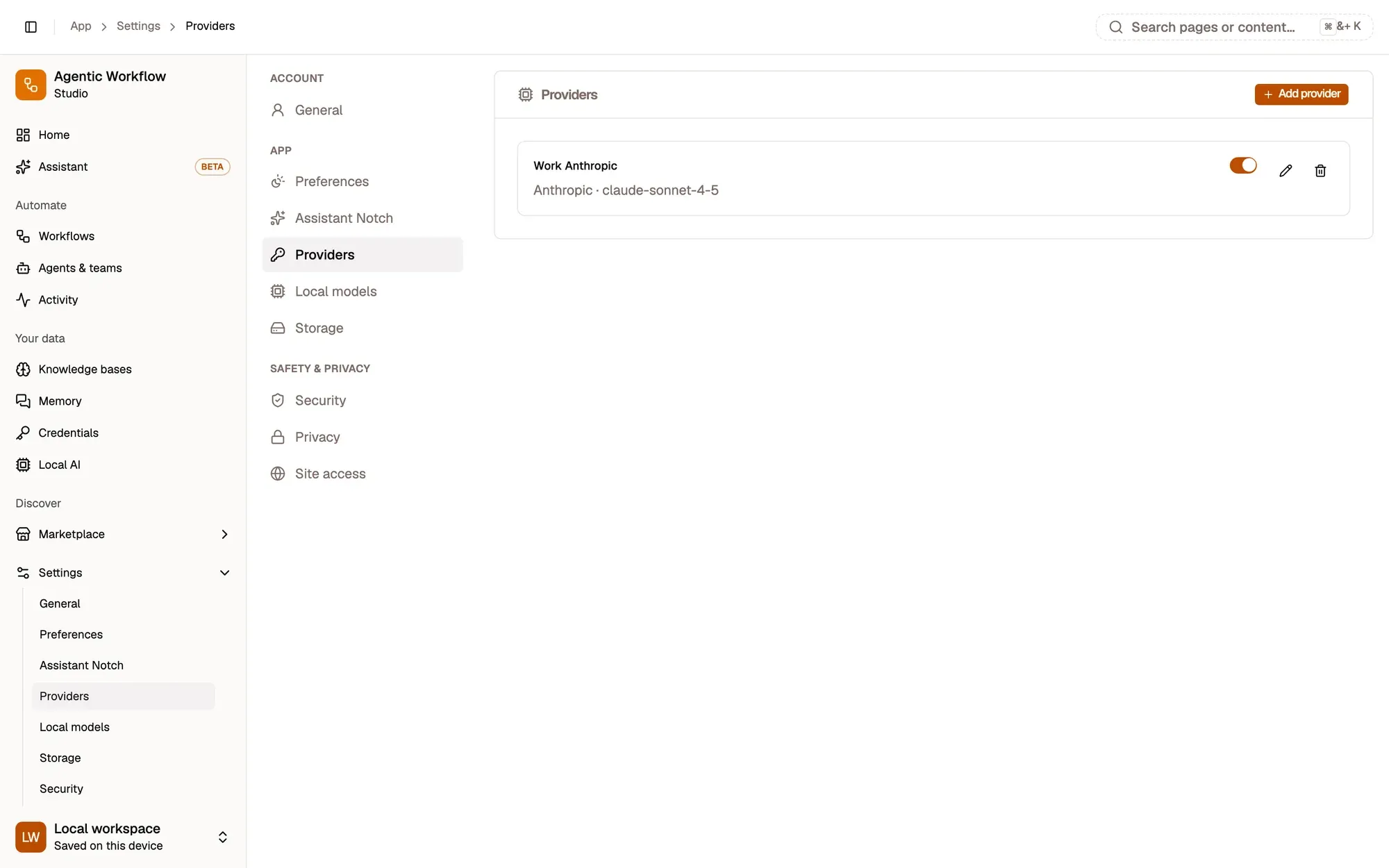The image size is (1389, 868).
Task: Open Site access settings
Action: tap(363, 474)
